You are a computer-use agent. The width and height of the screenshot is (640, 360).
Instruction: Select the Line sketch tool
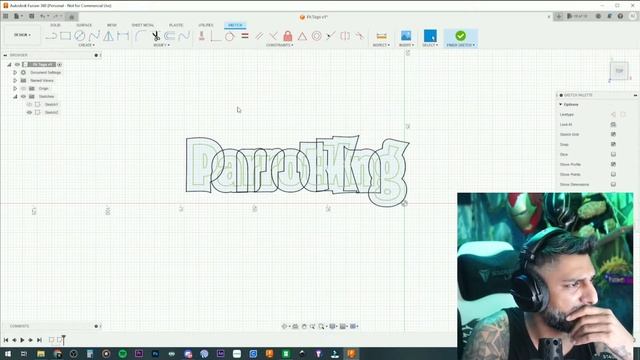click(x=51, y=36)
